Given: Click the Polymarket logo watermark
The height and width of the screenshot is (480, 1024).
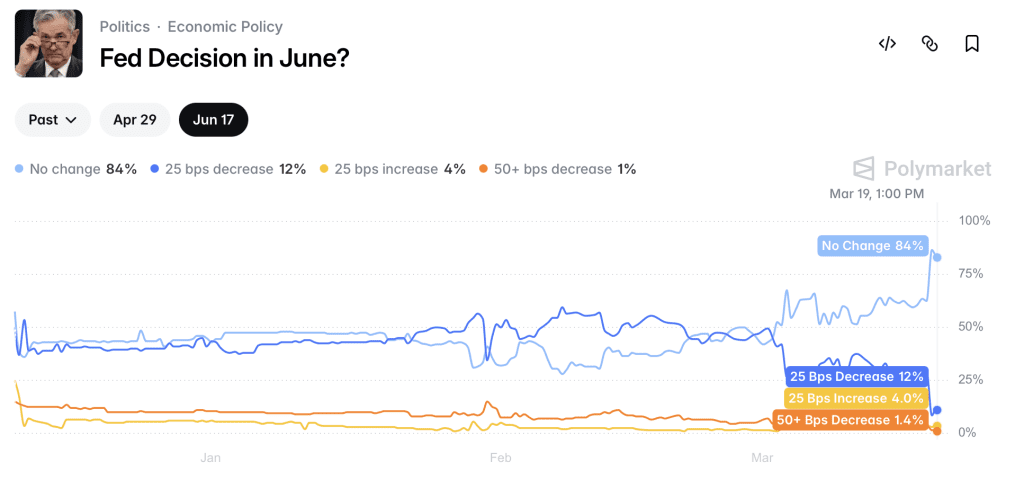Looking at the screenshot, I should pyautogui.click(x=922, y=168).
